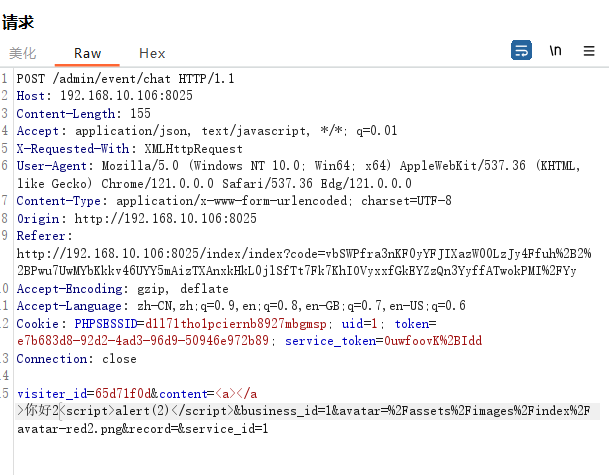Image resolution: width=609 pixels, height=475 pixels.
Task: Click the service_token cookie value
Action: point(433,341)
